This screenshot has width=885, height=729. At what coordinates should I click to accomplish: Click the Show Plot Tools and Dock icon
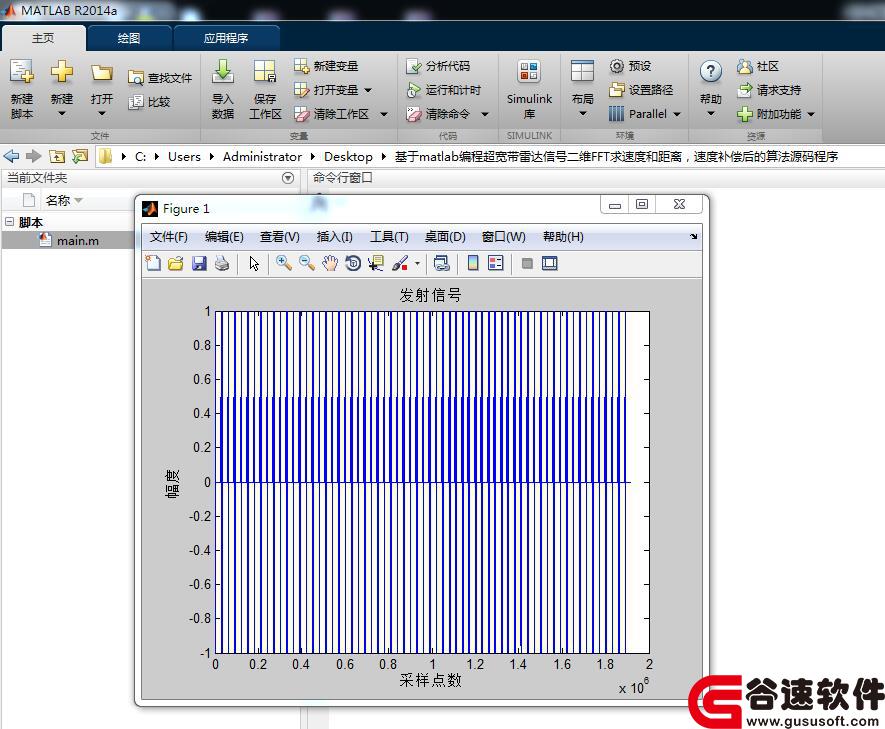pos(550,264)
